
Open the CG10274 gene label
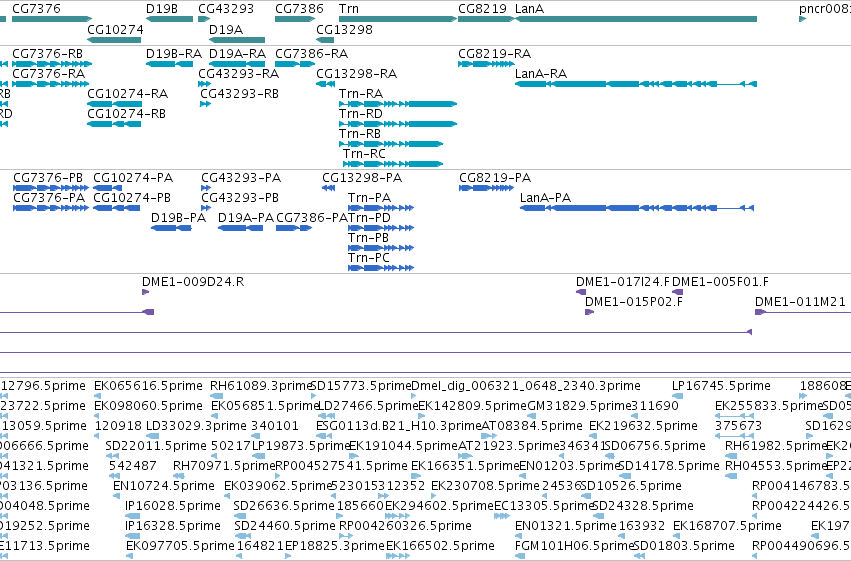coord(115,29)
